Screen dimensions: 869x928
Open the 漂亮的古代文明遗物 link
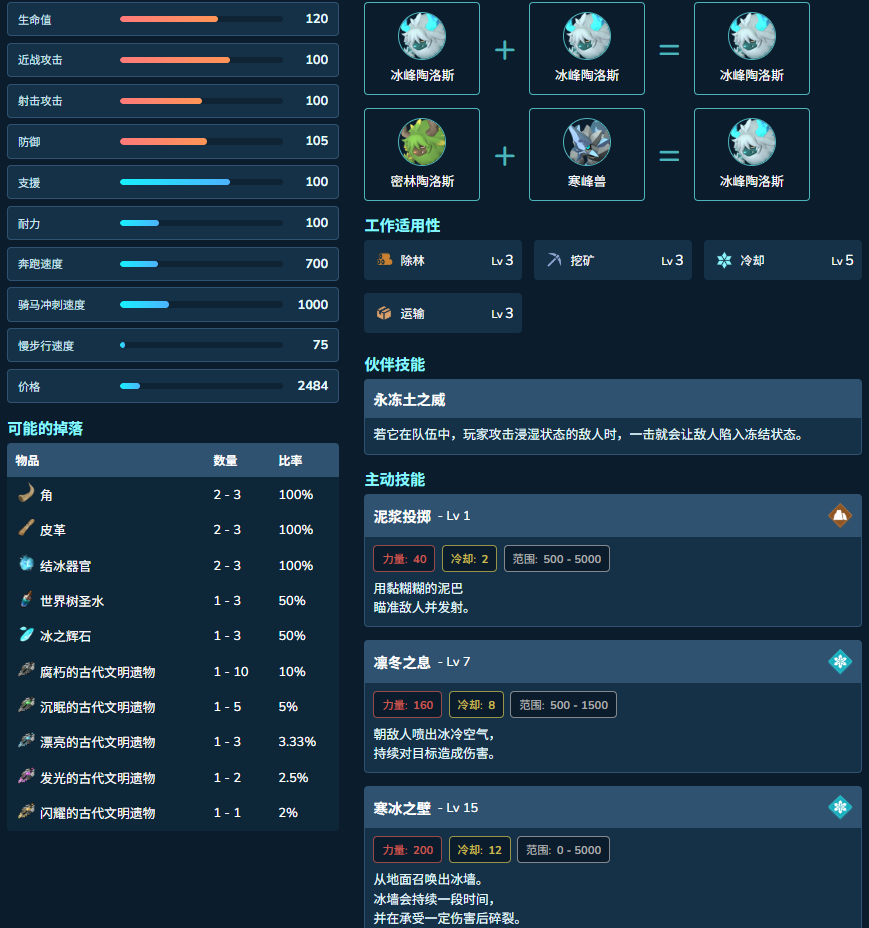(x=98, y=742)
